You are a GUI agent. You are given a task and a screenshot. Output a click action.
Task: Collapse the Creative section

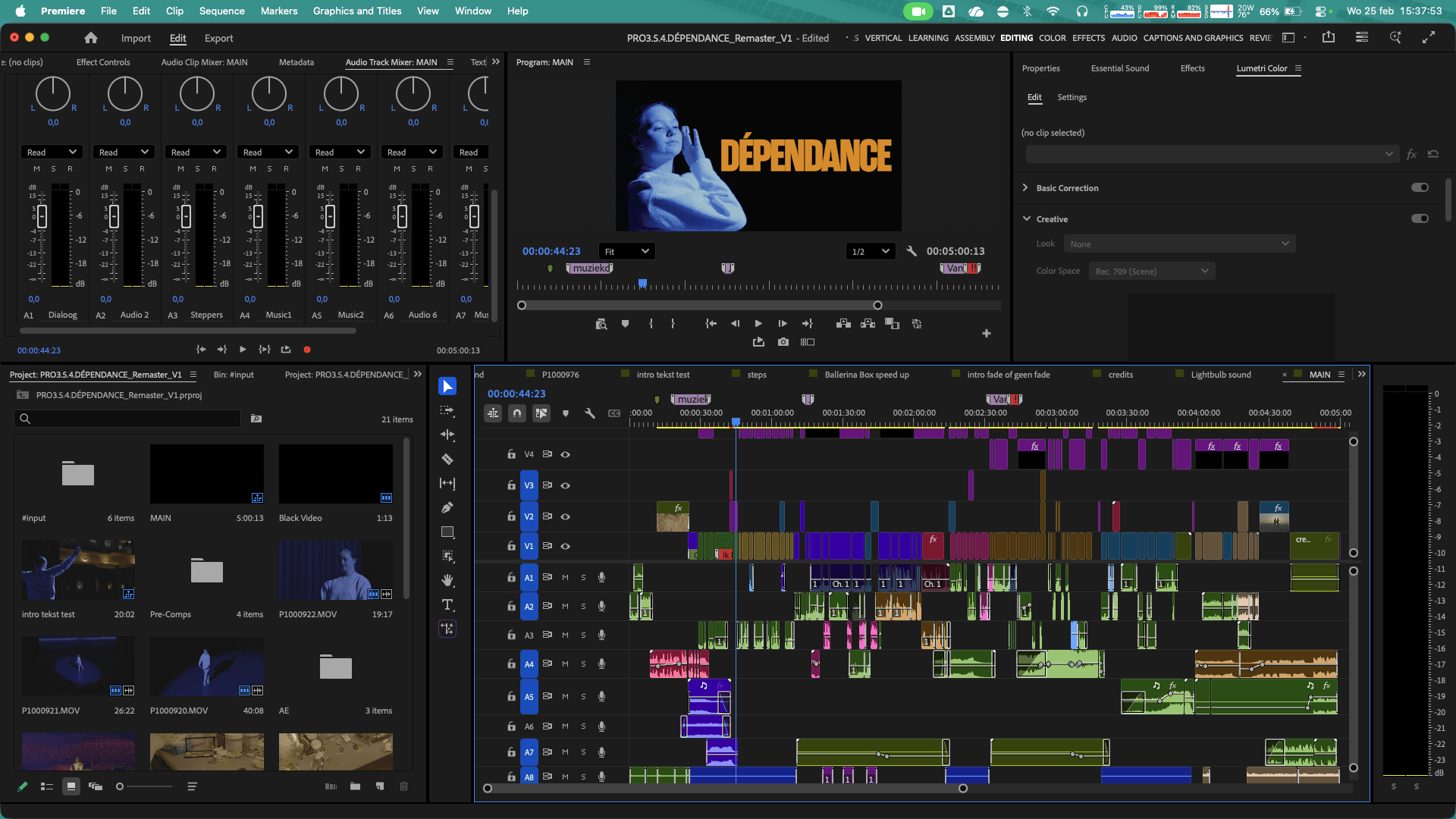point(1026,218)
